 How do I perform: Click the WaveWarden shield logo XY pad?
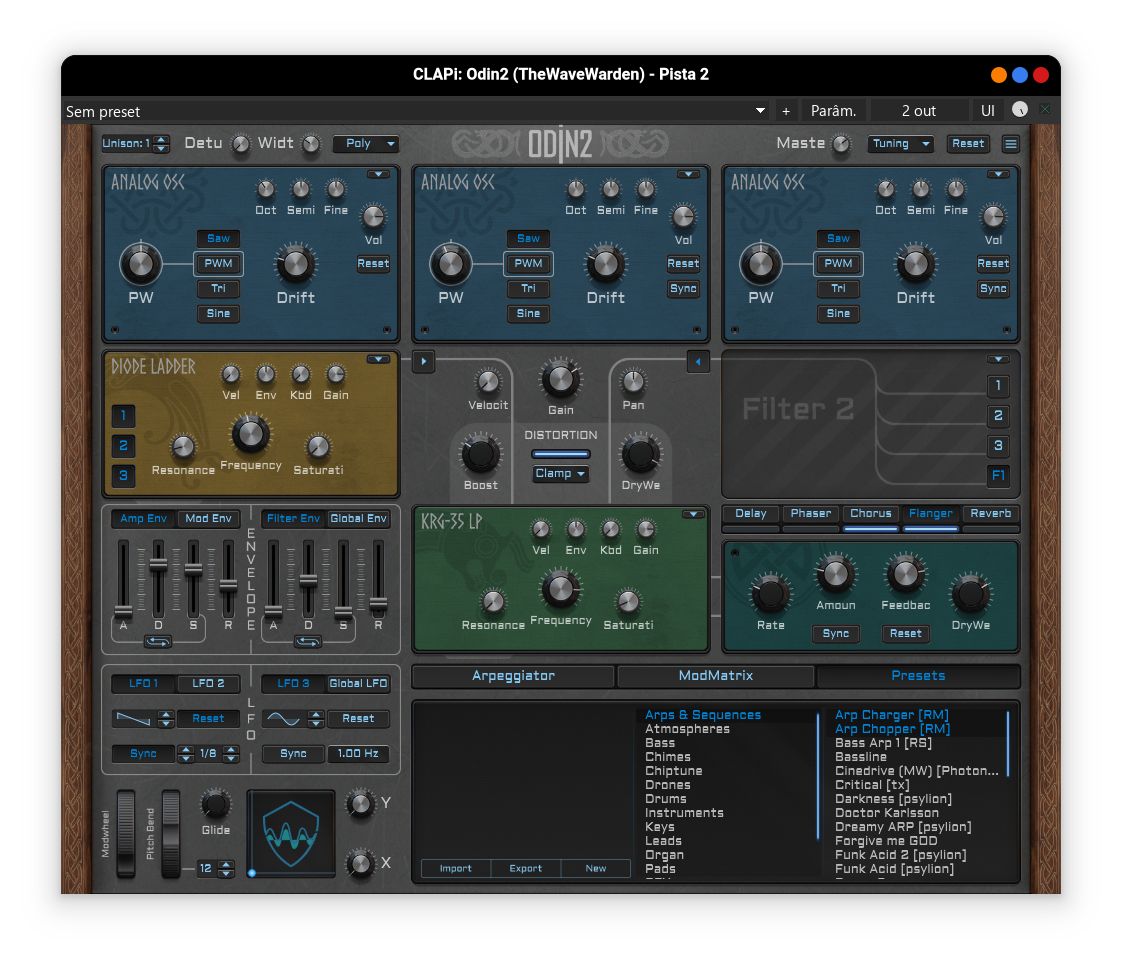(291, 832)
